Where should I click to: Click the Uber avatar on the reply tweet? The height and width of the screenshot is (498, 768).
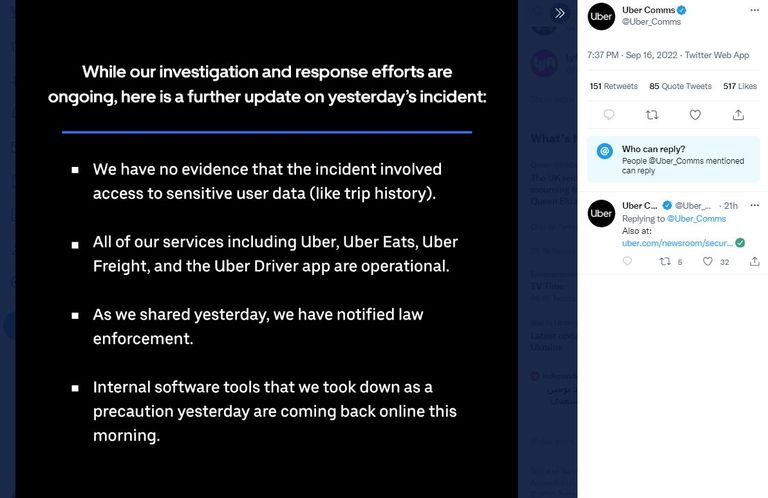(x=601, y=213)
